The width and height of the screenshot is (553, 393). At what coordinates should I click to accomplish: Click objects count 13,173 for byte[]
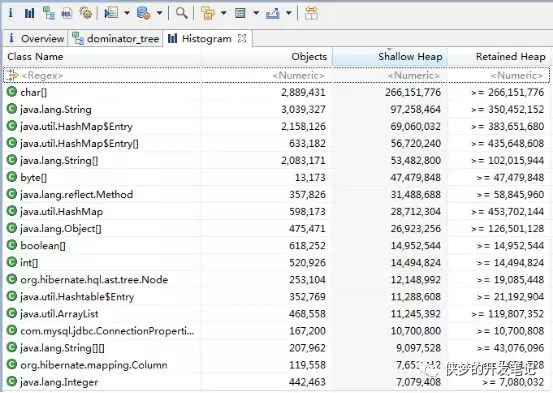click(x=310, y=177)
